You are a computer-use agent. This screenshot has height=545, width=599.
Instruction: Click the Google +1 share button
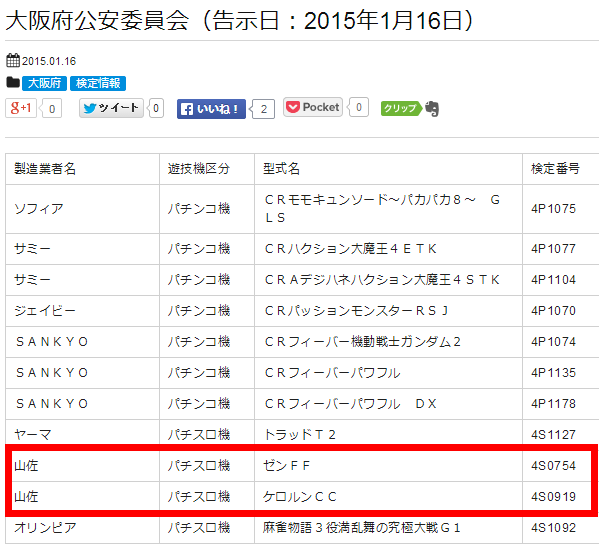tap(21, 108)
